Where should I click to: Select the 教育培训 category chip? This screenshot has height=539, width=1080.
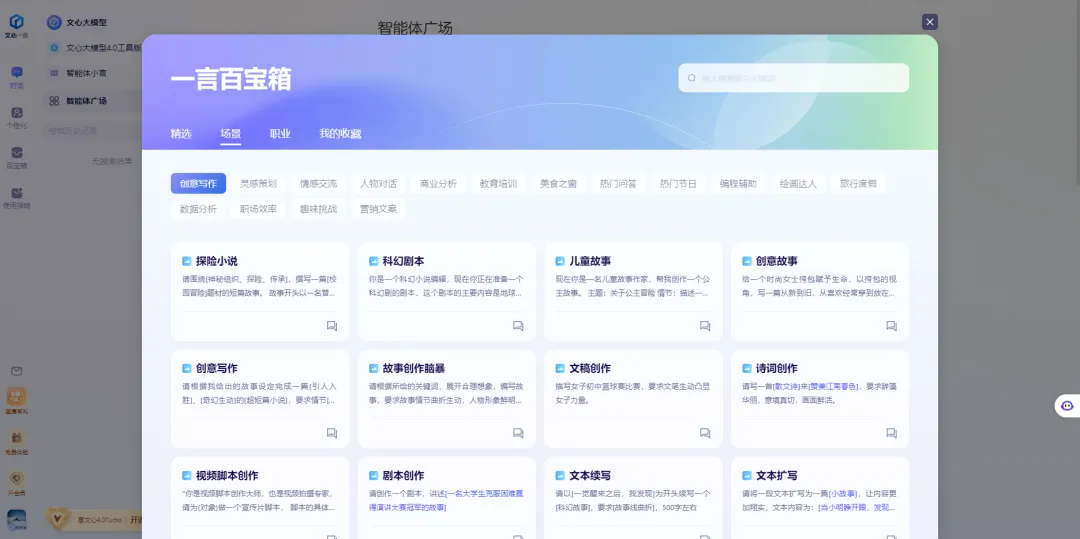[498, 184]
